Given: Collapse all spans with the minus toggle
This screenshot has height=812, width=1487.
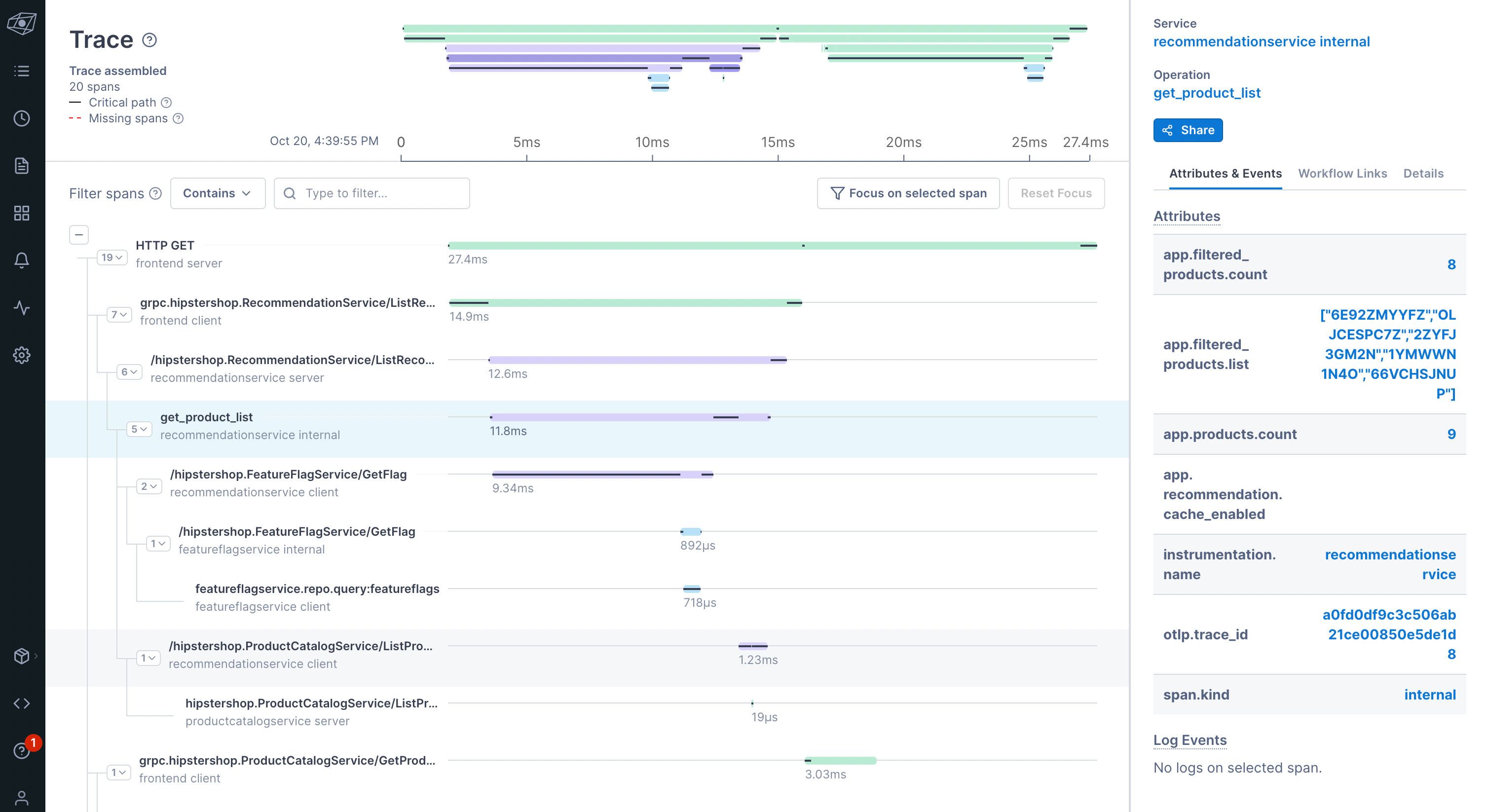Looking at the screenshot, I should coord(79,234).
